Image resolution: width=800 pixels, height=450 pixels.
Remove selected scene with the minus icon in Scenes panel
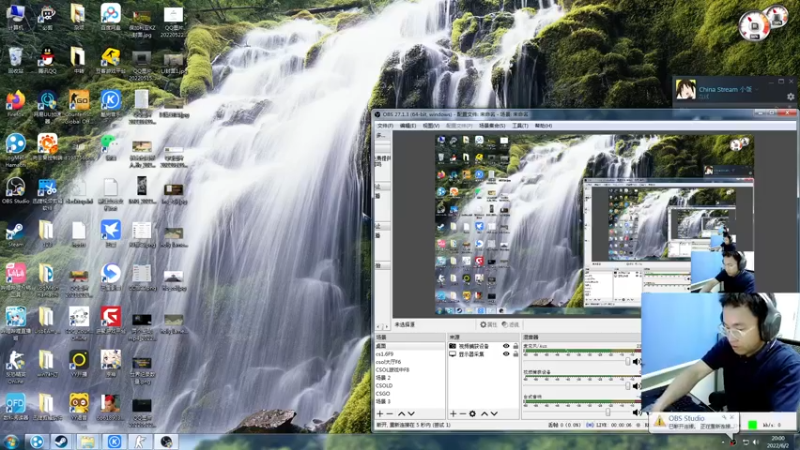tap(390, 414)
